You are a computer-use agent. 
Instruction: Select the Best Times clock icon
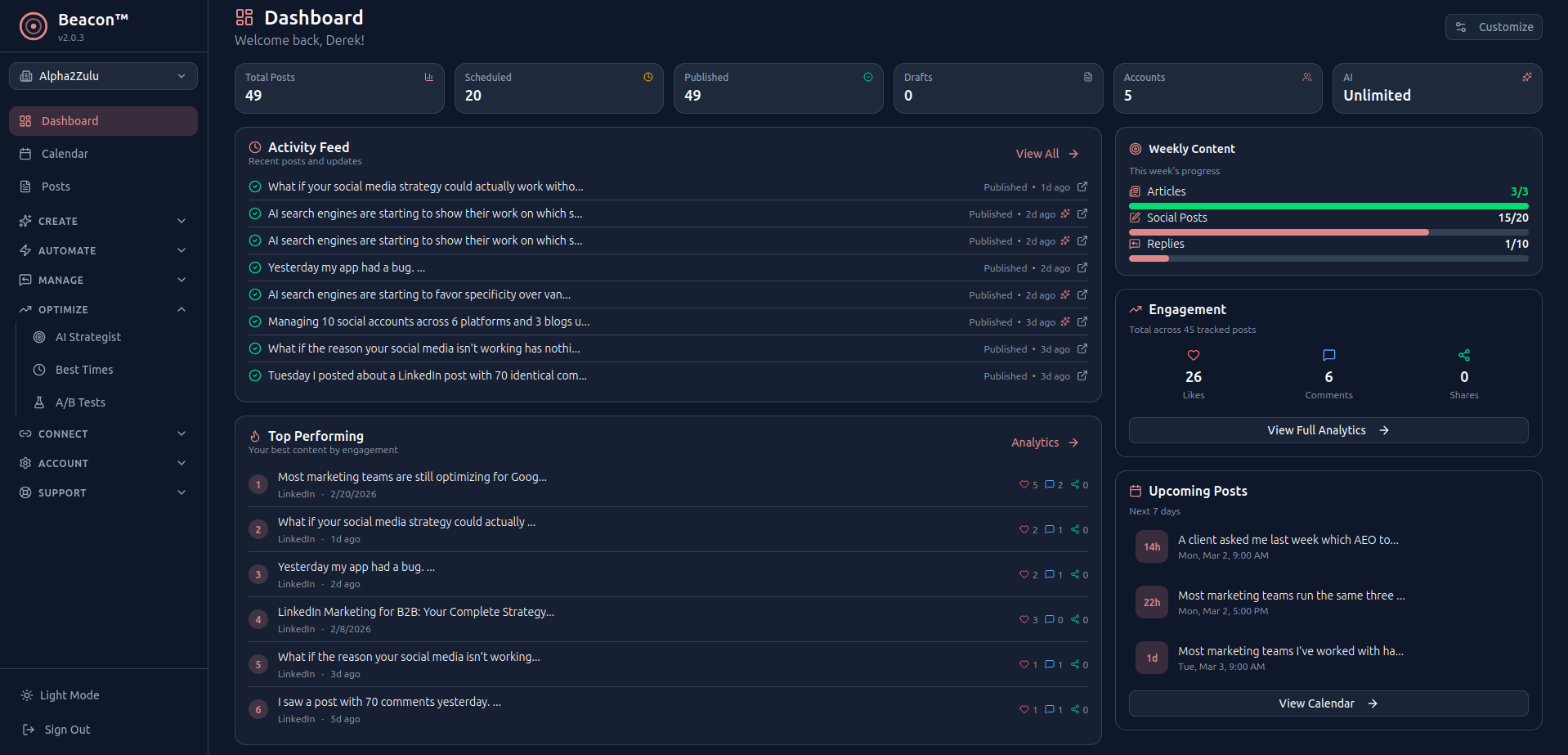pos(38,370)
